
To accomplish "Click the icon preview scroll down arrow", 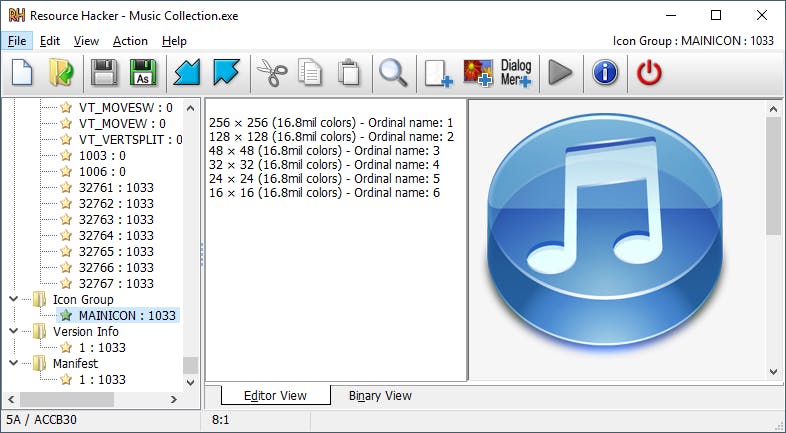I will 773,372.
